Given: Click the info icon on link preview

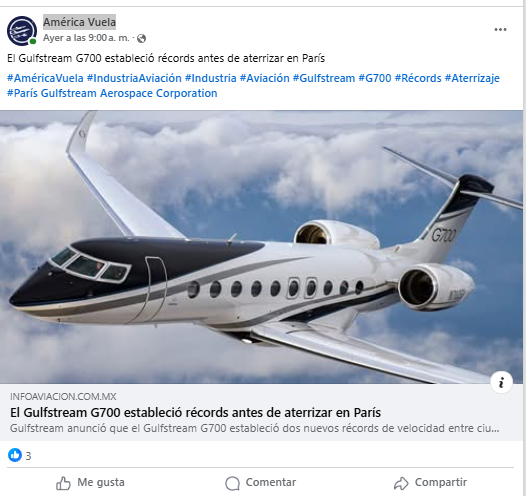Looking at the screenshot, I should (x=501, y=382).
